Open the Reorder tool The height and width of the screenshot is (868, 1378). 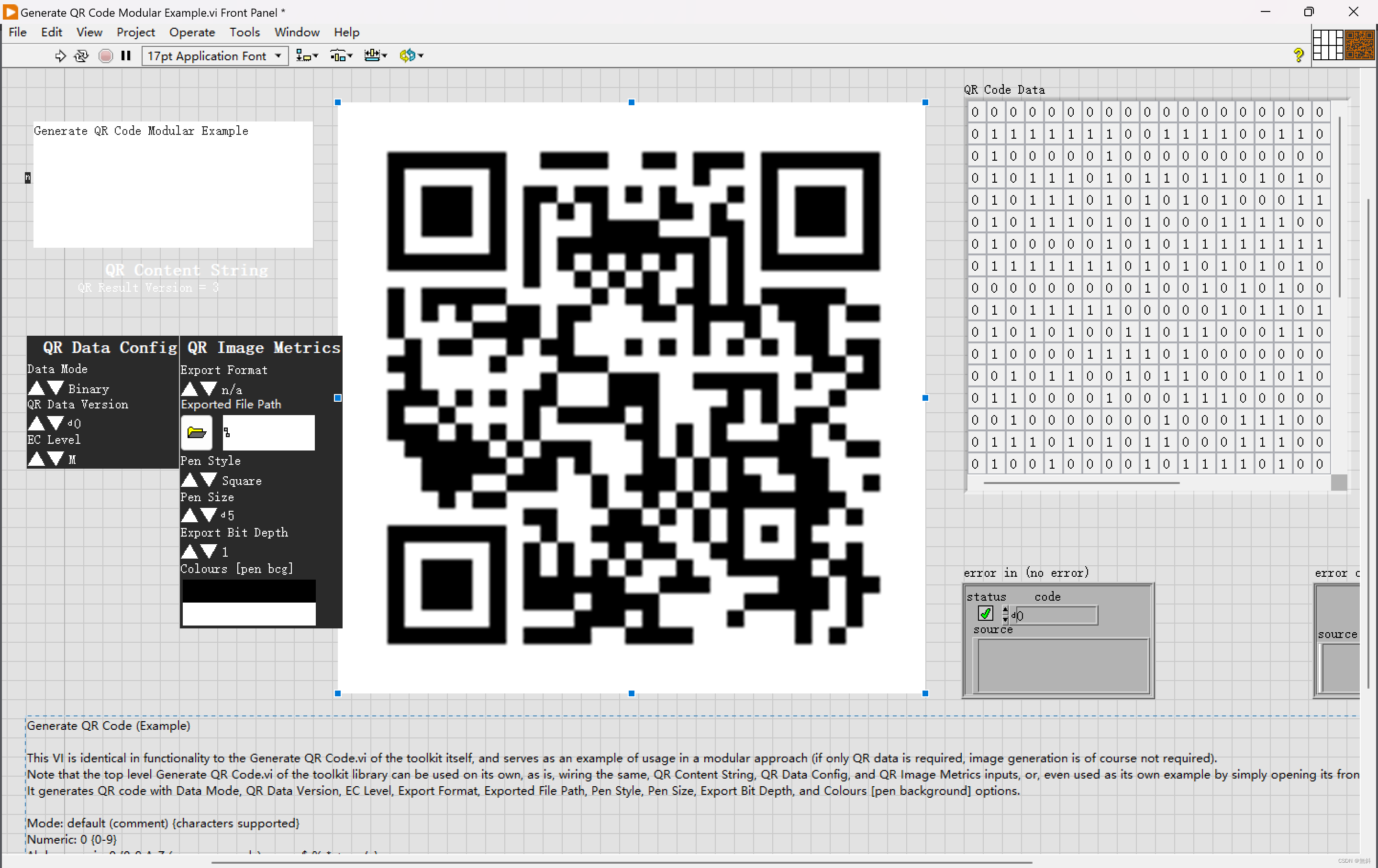pos(411,55)
